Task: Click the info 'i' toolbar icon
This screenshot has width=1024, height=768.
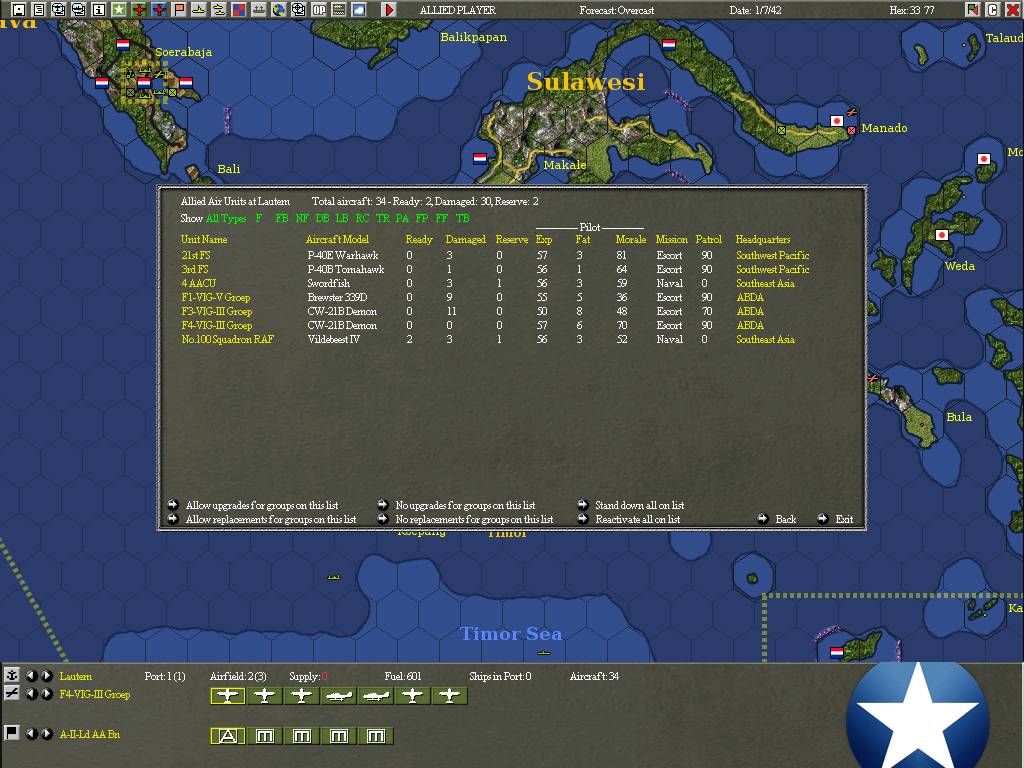Action: click(x=99, y=10)
